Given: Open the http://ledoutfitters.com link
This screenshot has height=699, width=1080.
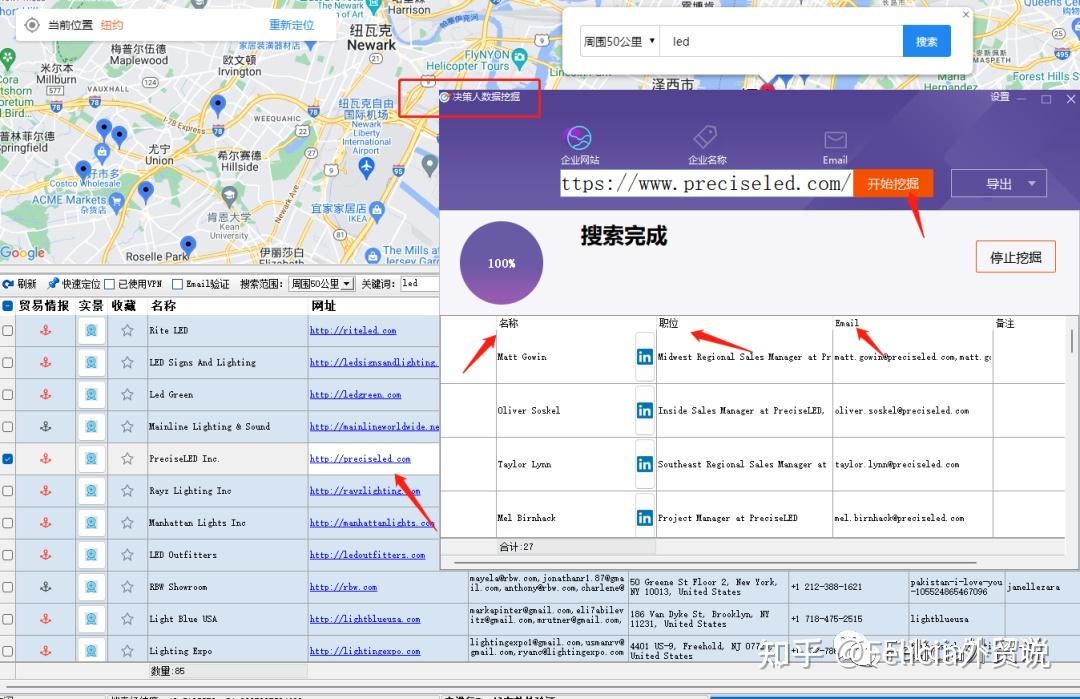Looking at the screenshot, I should (367, 554).
